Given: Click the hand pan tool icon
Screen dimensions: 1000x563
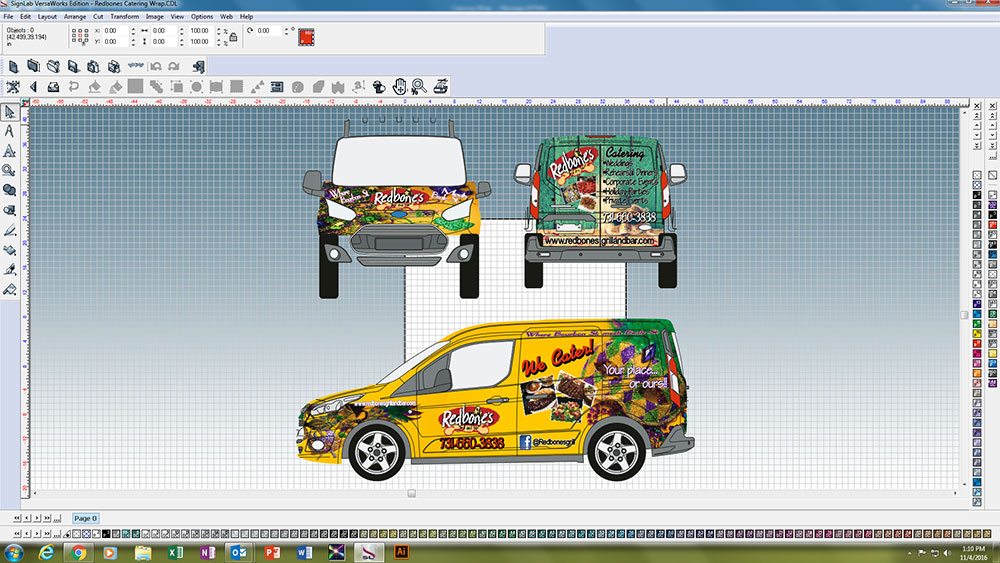Looking at the screenshot, I should coord(399,86).
